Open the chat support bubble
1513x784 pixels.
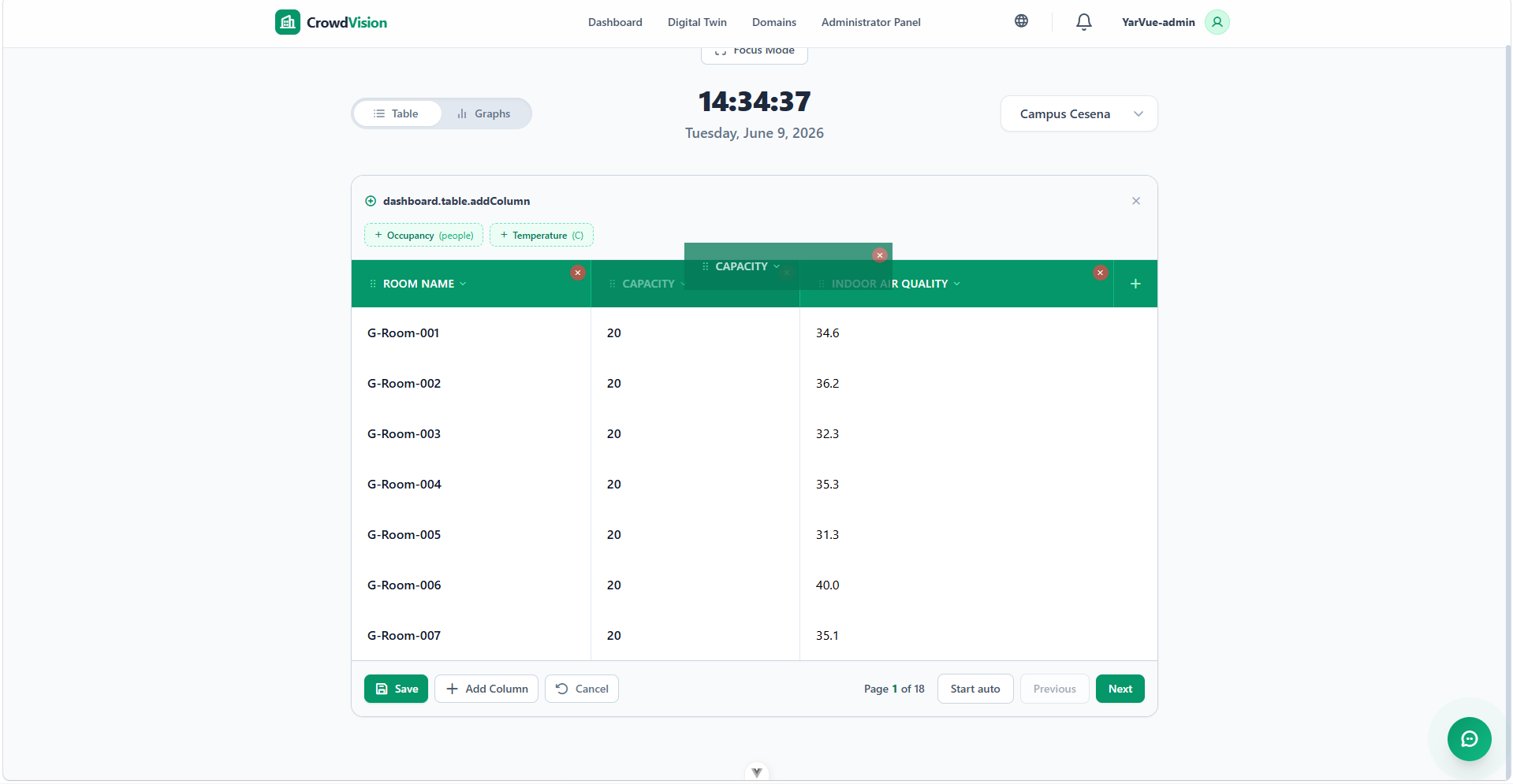click(1469, 739)
